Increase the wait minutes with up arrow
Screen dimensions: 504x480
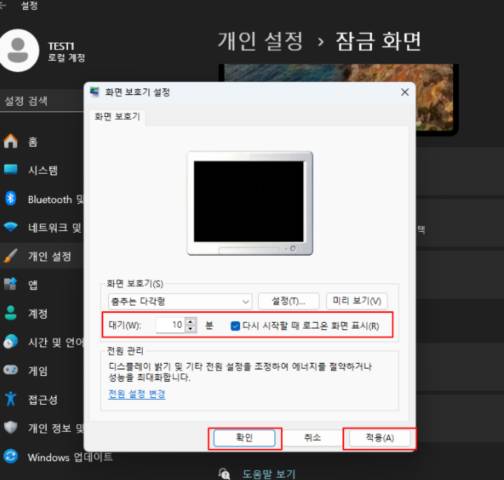tap(190, 322)
